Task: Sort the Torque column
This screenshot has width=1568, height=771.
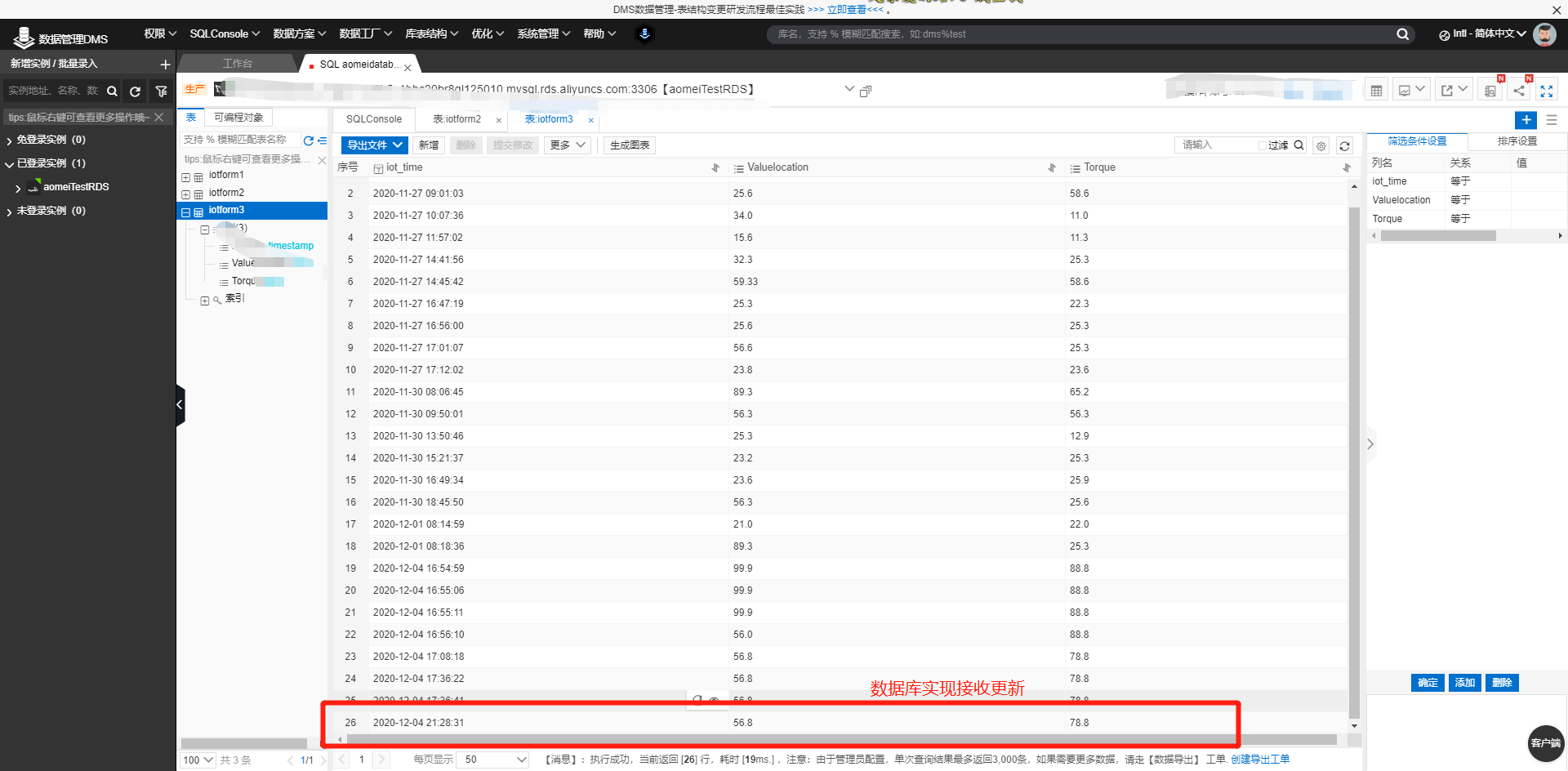Action: tap(1347, 167)
